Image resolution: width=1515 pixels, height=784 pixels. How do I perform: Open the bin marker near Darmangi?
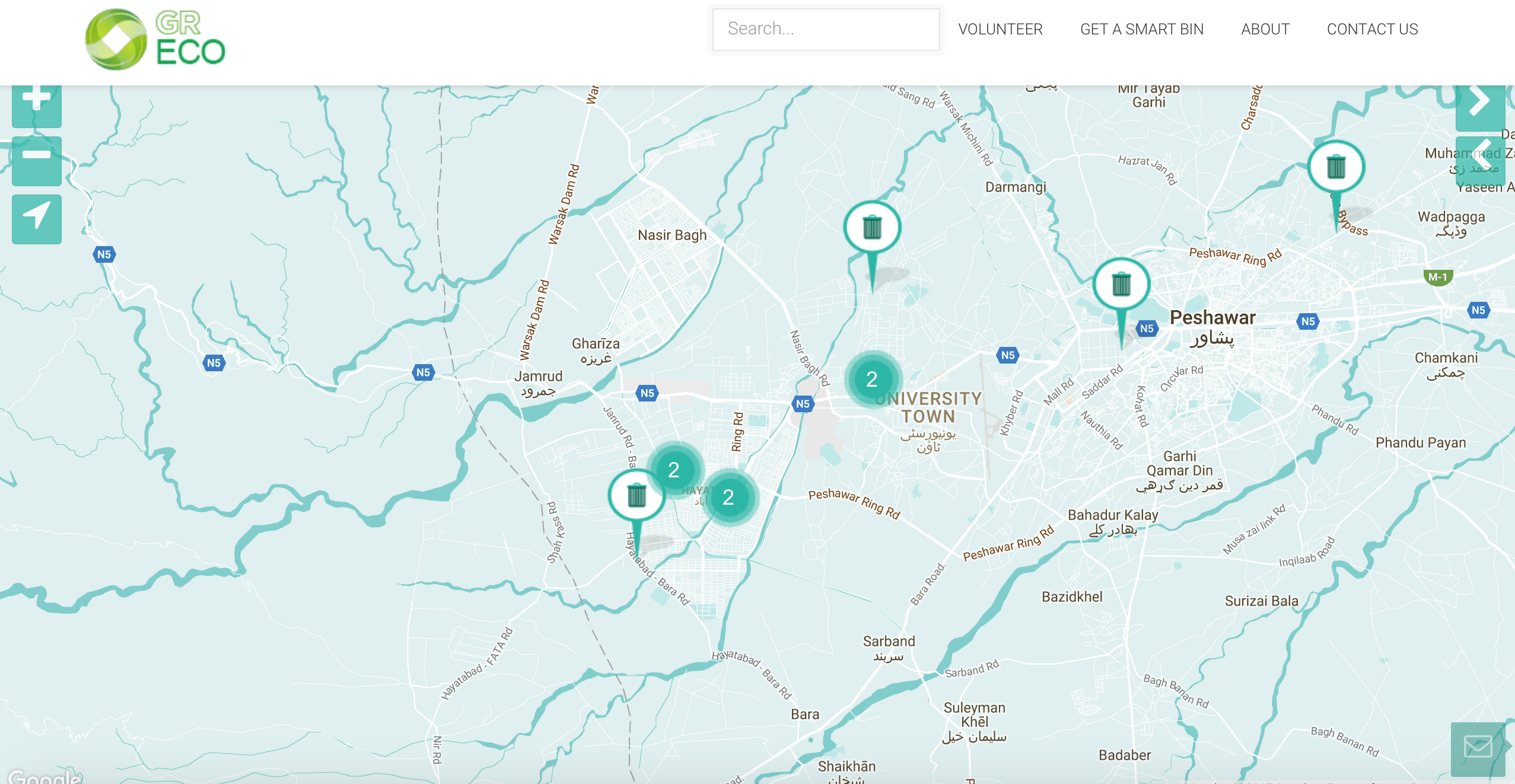[872, 228]
